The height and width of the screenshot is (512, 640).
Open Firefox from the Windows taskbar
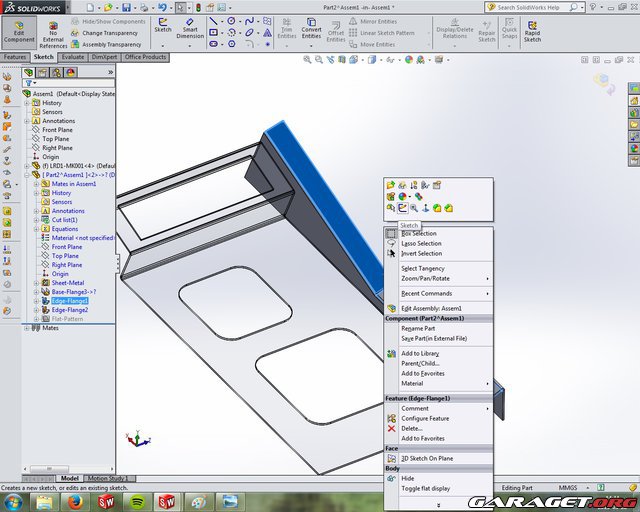(77, 501)
